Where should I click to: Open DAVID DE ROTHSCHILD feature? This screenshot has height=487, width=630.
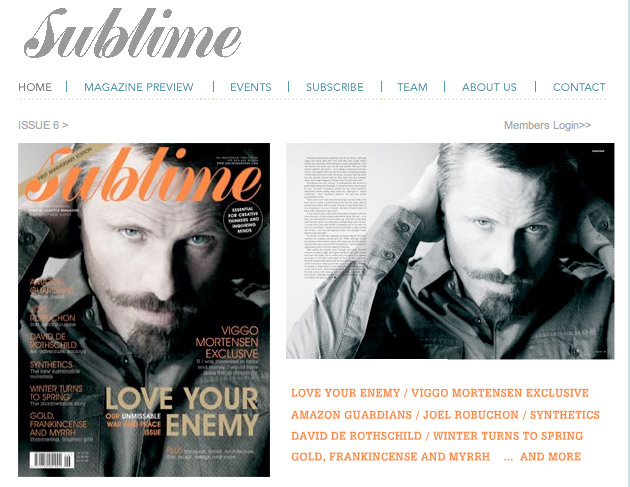(356, 436)
